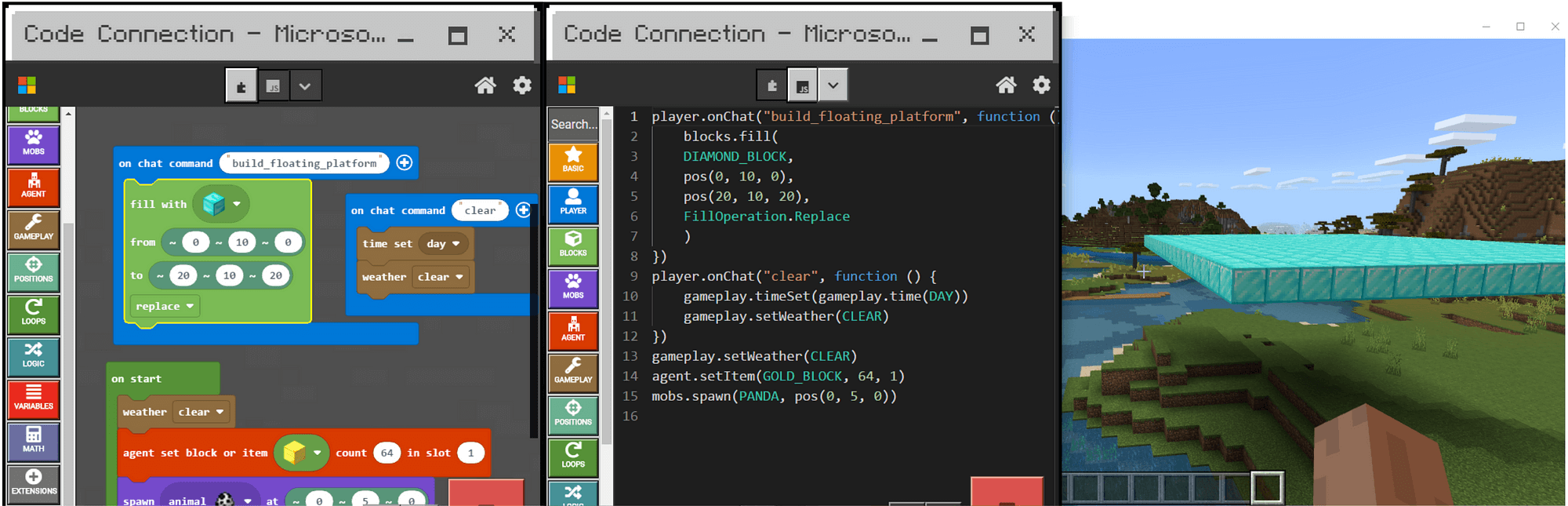Image resolution: width=1568 pixels, height=506 pixels.
Task: Switch to Blocks view in right window
Action: coord(772,85)
